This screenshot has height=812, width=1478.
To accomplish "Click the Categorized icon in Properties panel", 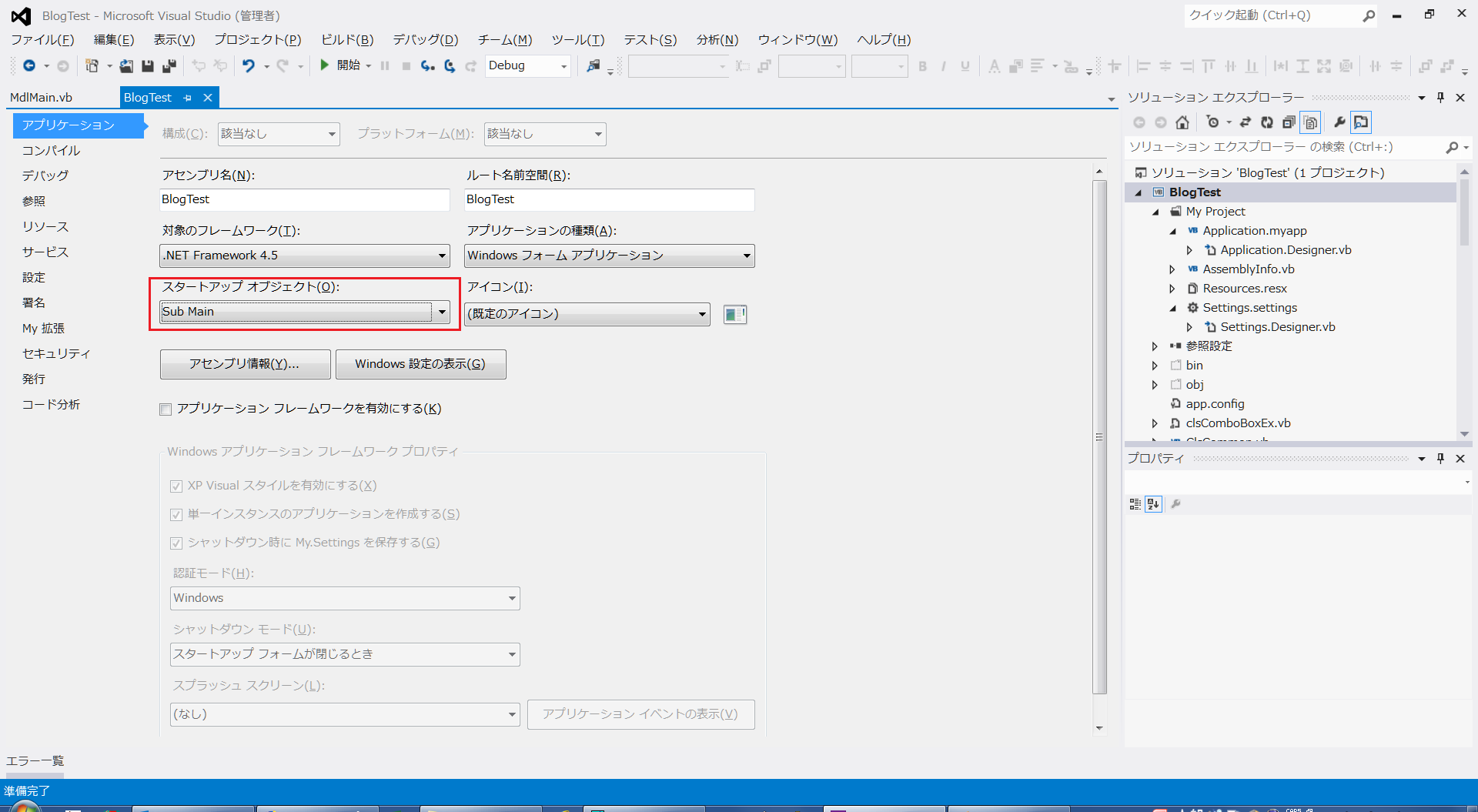I will point(1135,504).
